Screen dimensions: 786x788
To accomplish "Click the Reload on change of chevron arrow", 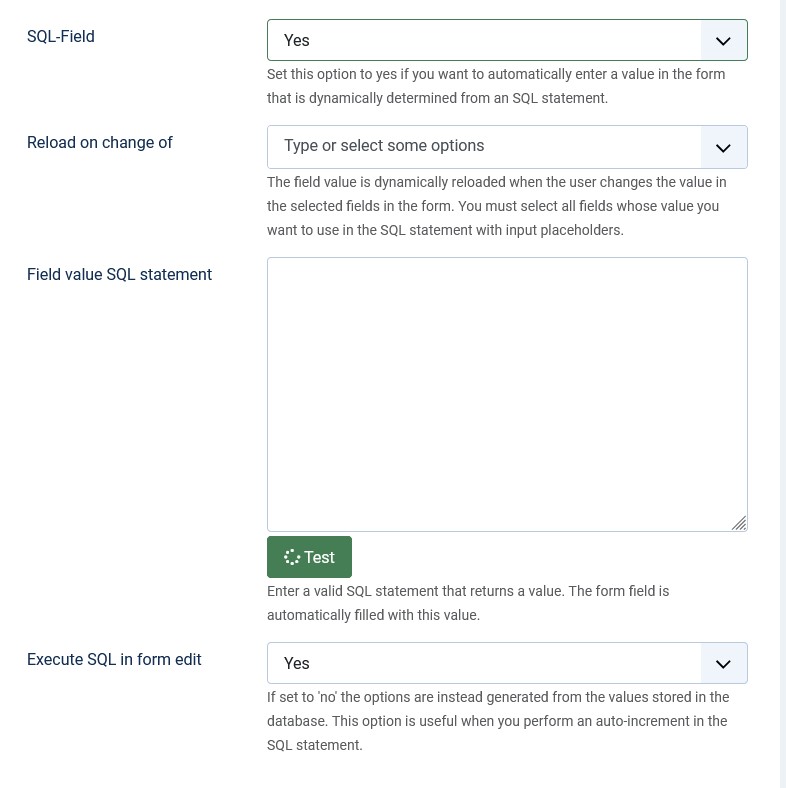I will tap(724, 147).
